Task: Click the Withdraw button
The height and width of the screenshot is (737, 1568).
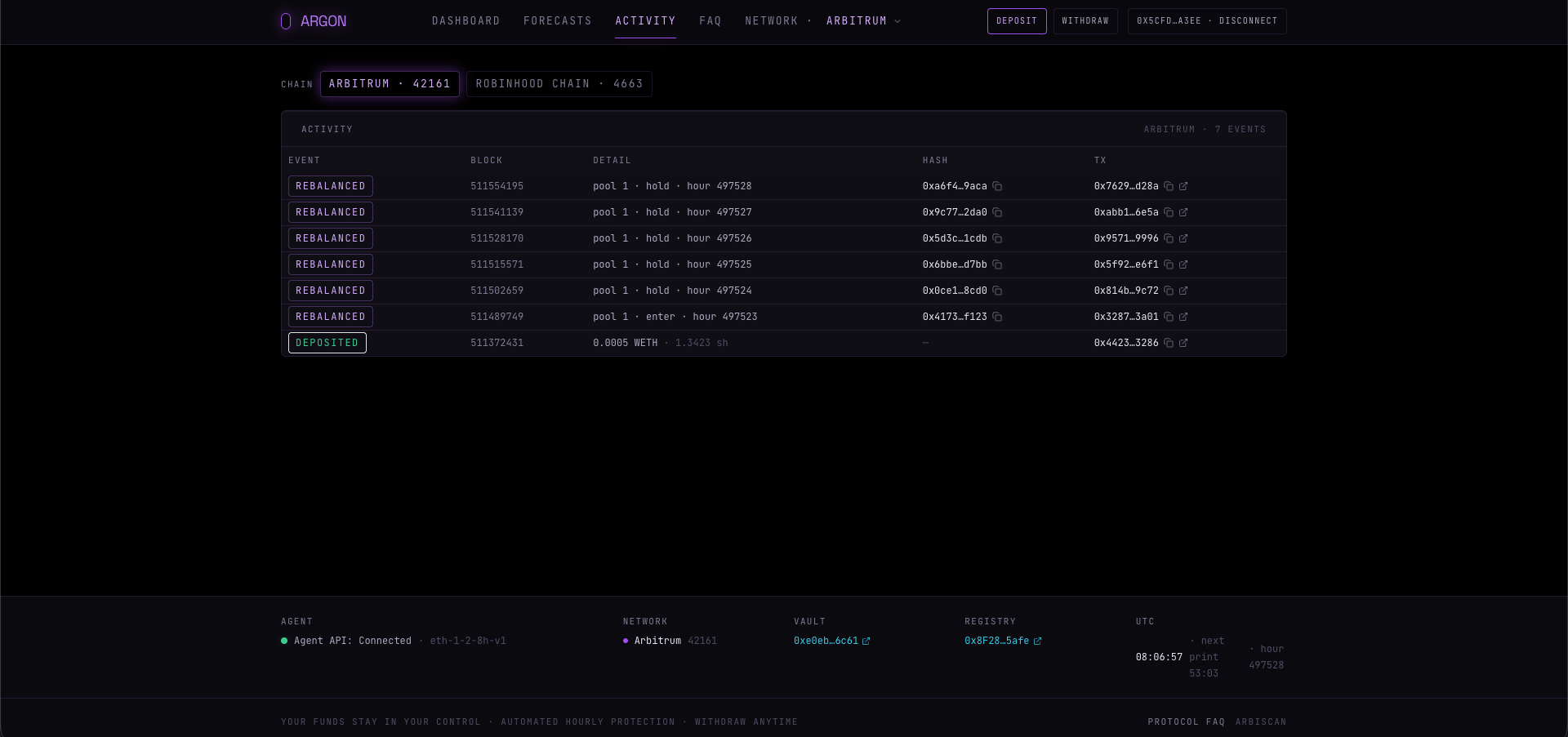Action: click(x=1085, y=21)
